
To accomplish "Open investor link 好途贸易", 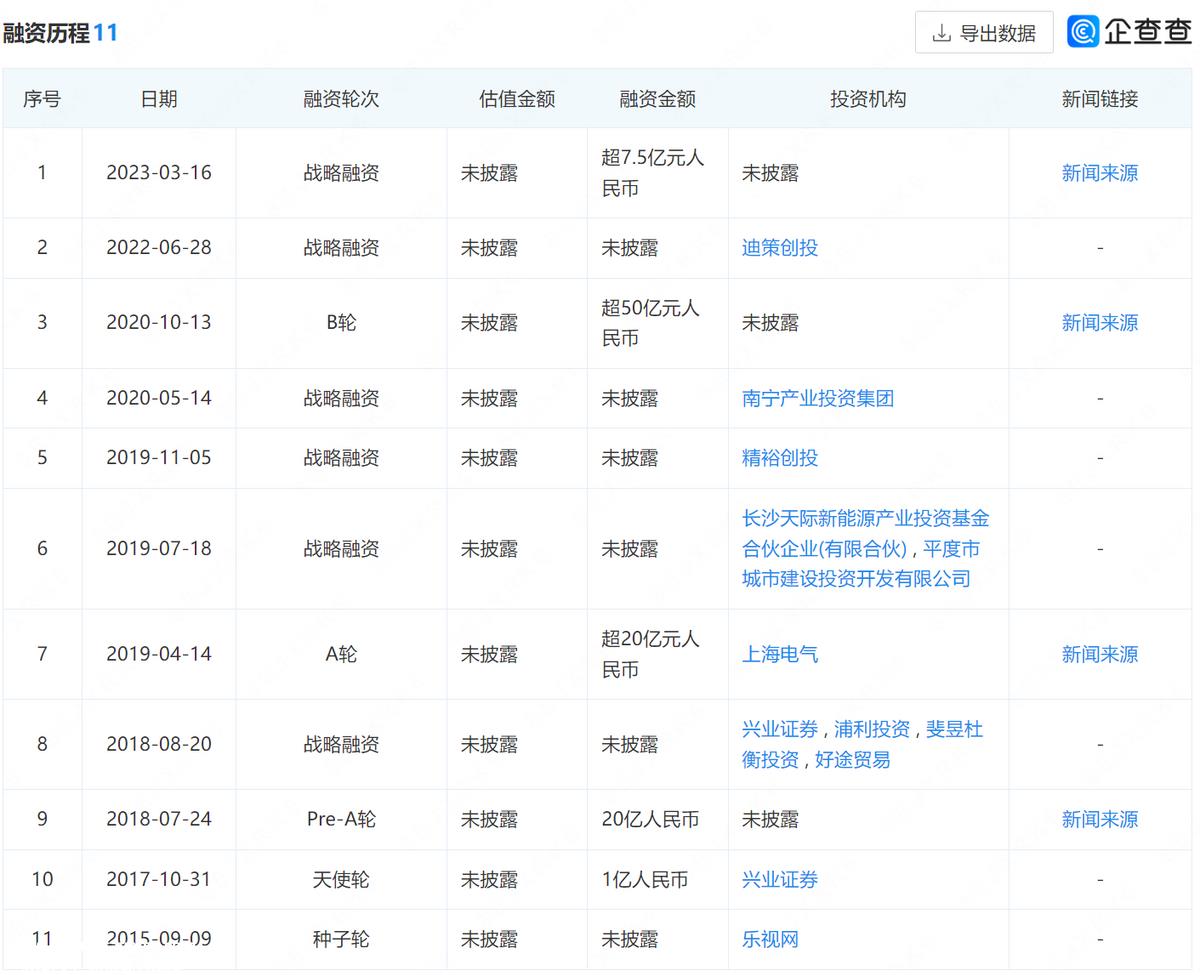I will (x=852, y=759).
